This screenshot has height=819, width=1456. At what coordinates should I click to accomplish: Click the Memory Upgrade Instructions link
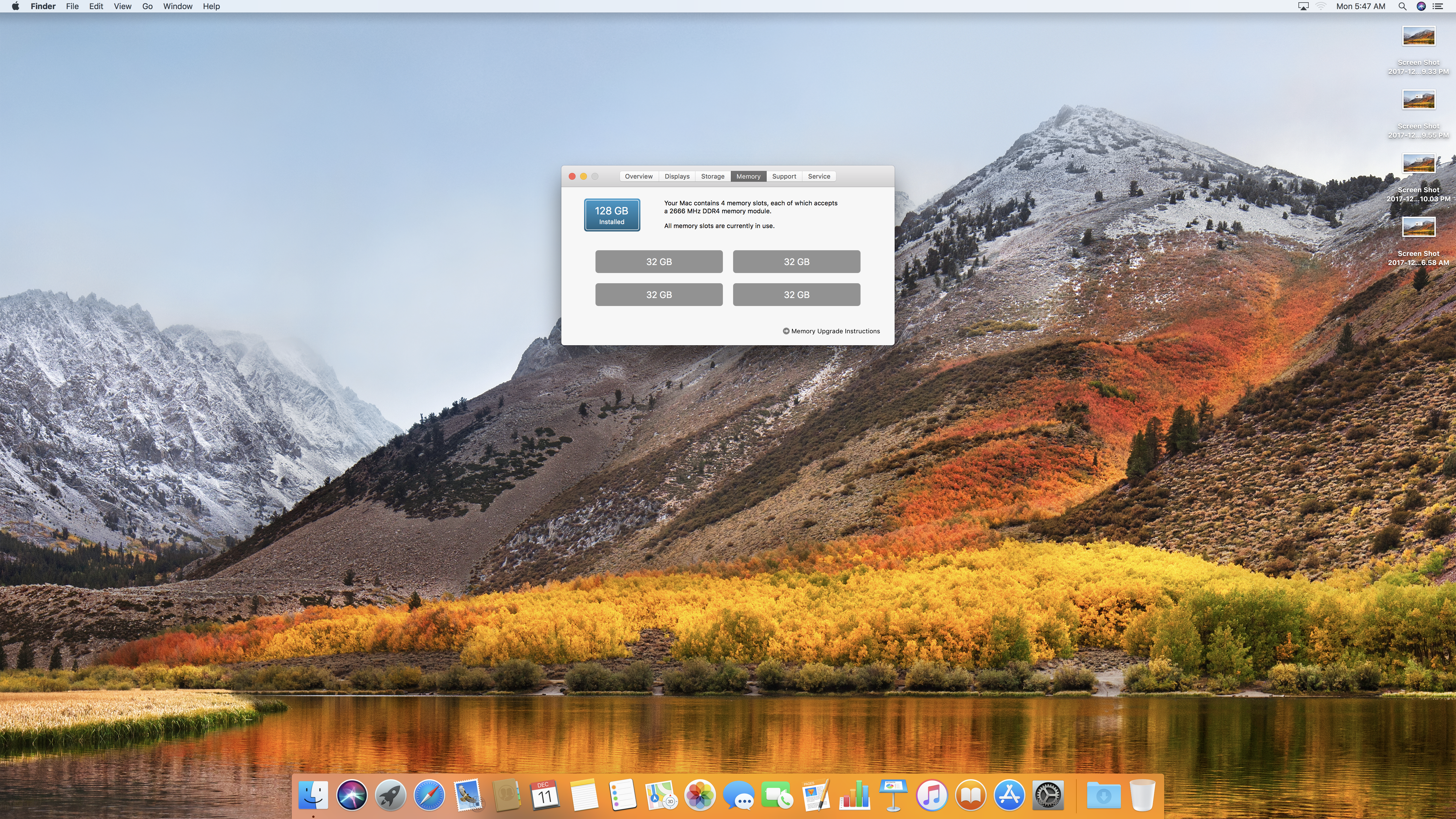(x=832, y=331)
